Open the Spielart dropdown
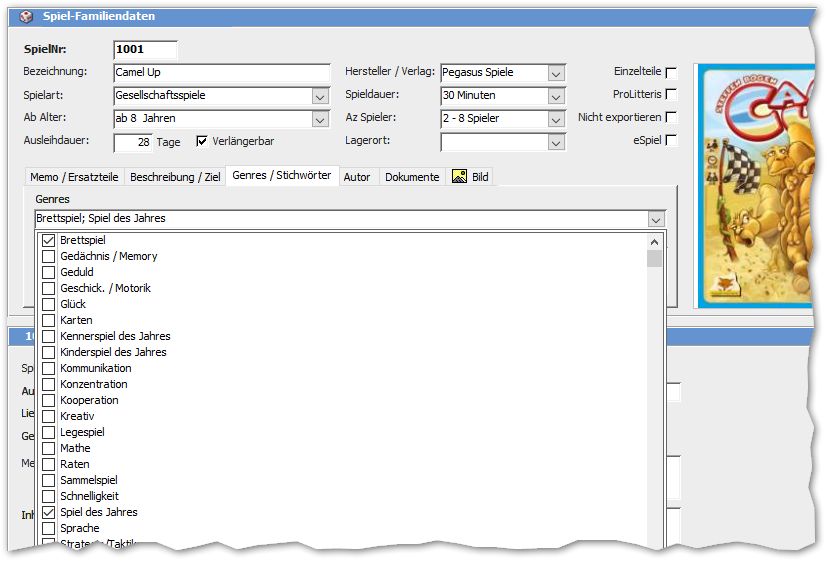 pyautogui.click(x=320, y=97)
